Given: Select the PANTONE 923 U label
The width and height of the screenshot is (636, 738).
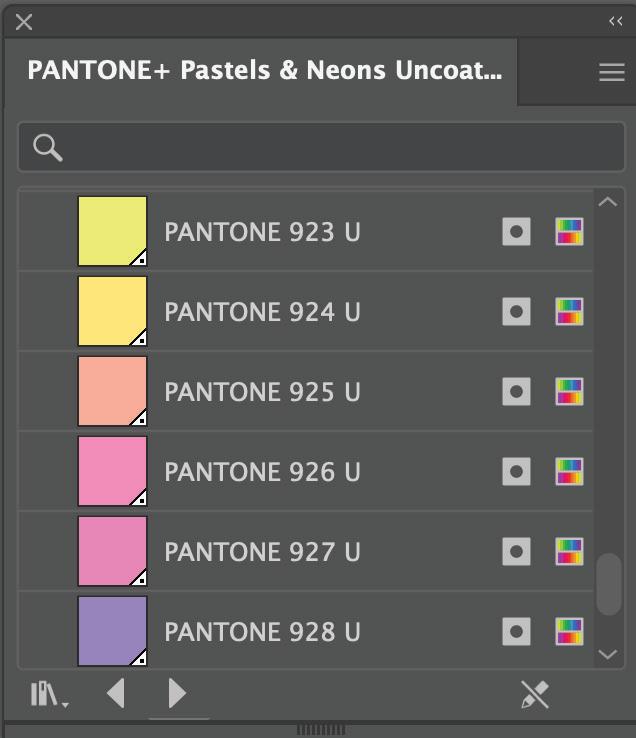Looking at the screenshot, I should click(x=262, y=232).
